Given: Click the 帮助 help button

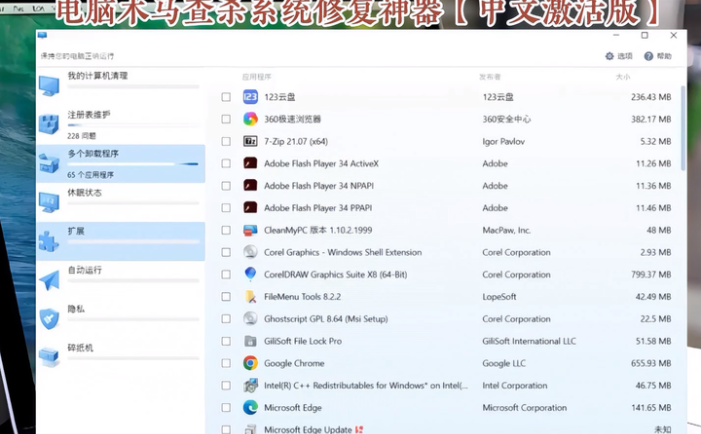Looking at the screenshot, I should (658, 56).
